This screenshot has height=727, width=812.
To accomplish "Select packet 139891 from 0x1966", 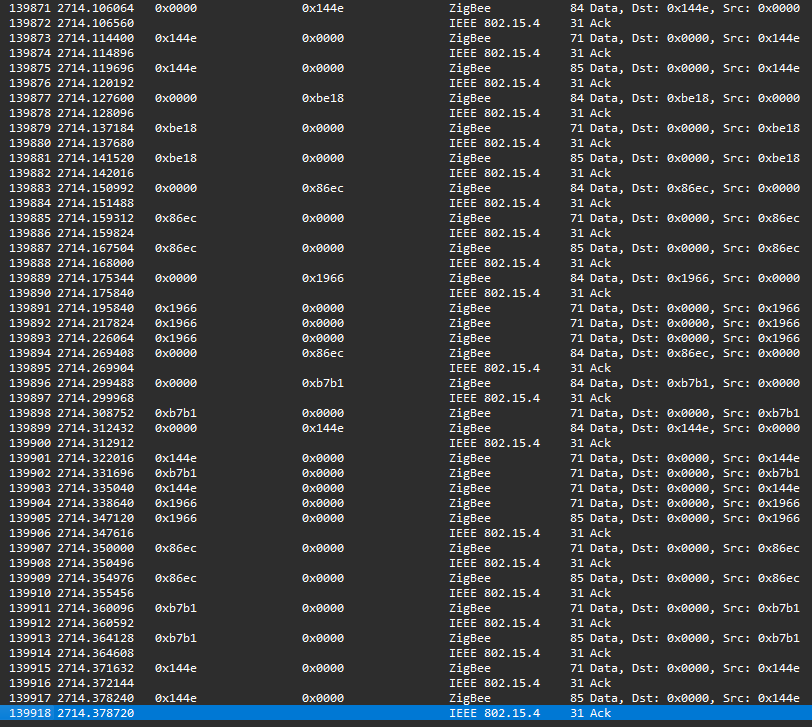I will (406, 309).
